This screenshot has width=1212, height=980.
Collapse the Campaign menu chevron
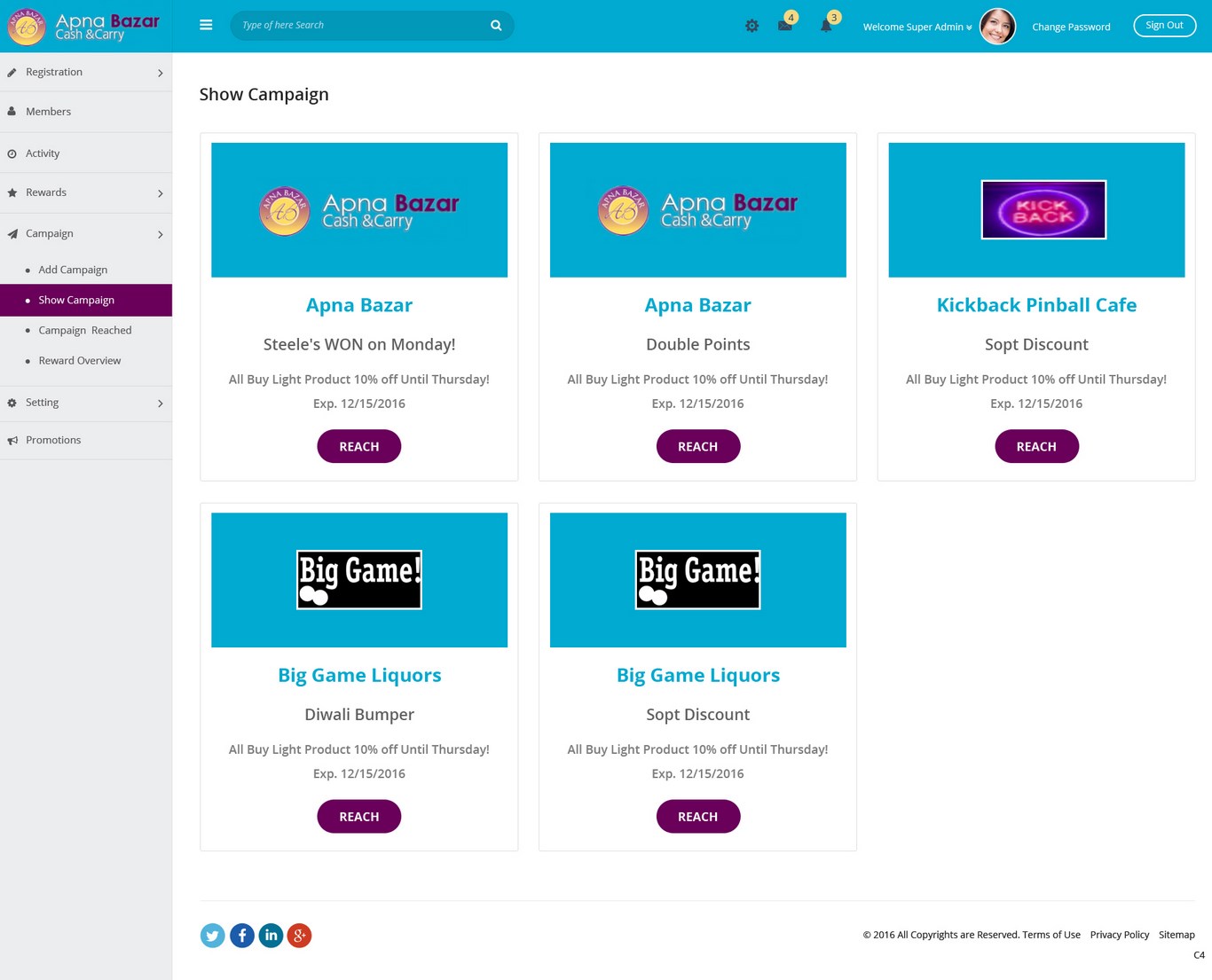click(x=161, y=235)
